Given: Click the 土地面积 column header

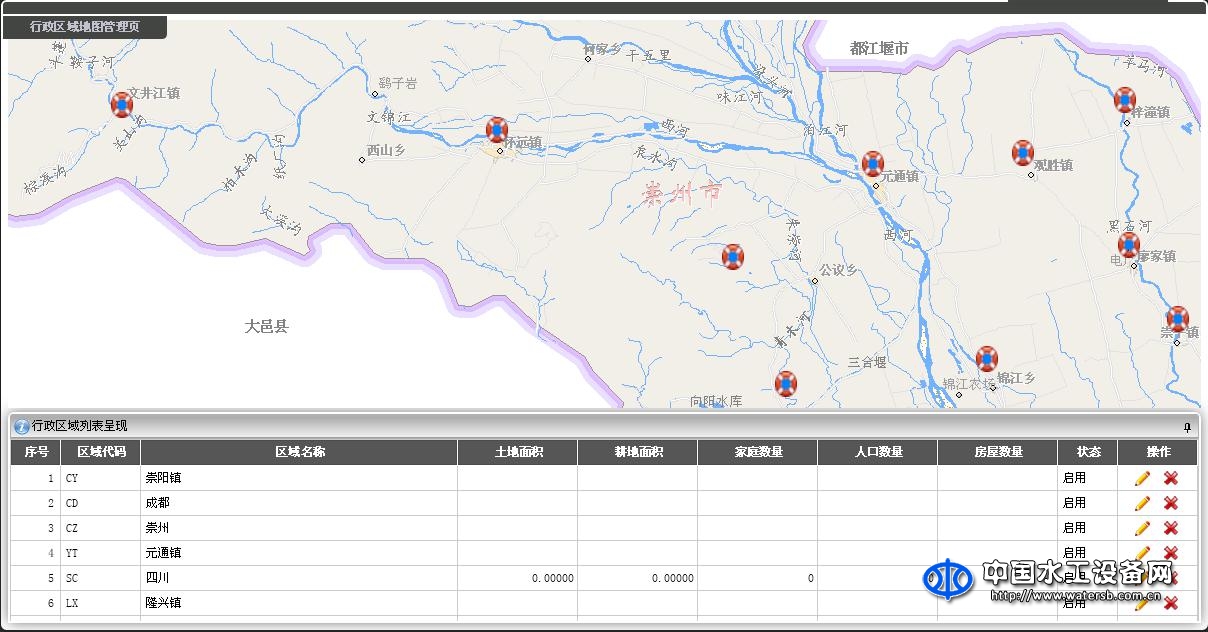Looking at the screenshot, I should pyautogui.click(x=518, y=452).
